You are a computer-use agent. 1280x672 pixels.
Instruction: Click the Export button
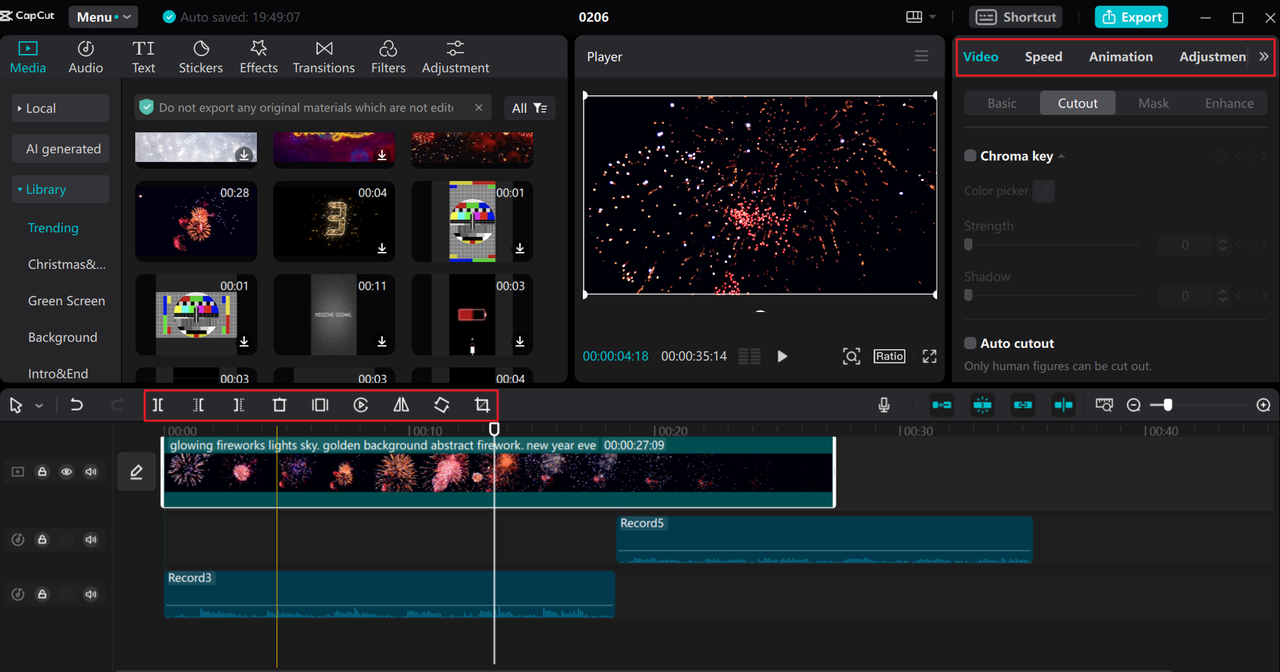(1131, 17)
